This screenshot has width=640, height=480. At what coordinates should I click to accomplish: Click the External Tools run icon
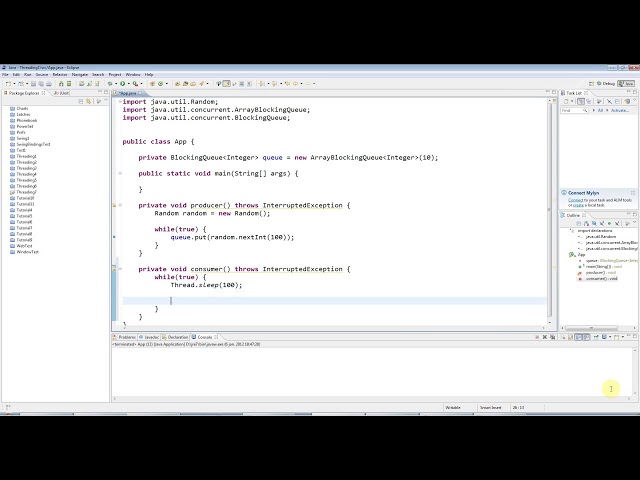click(135, 84)
